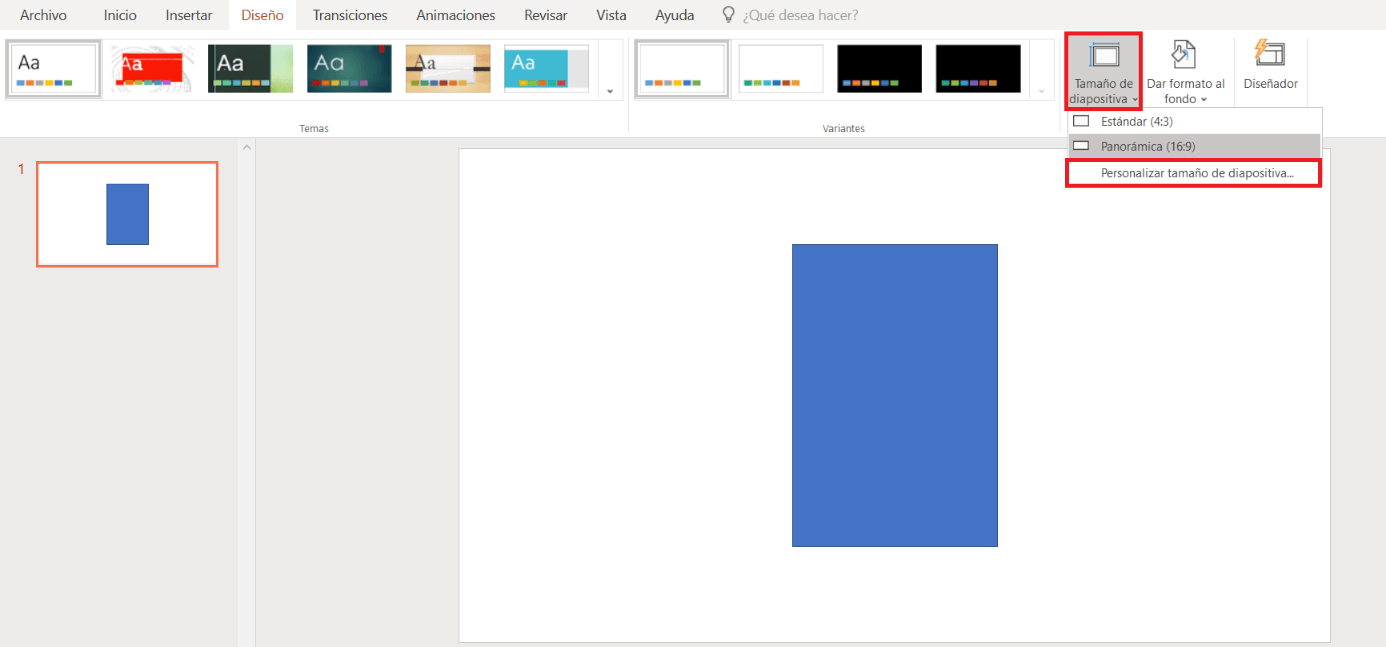Click the lightbulb icon beside the search

point(729,15)
